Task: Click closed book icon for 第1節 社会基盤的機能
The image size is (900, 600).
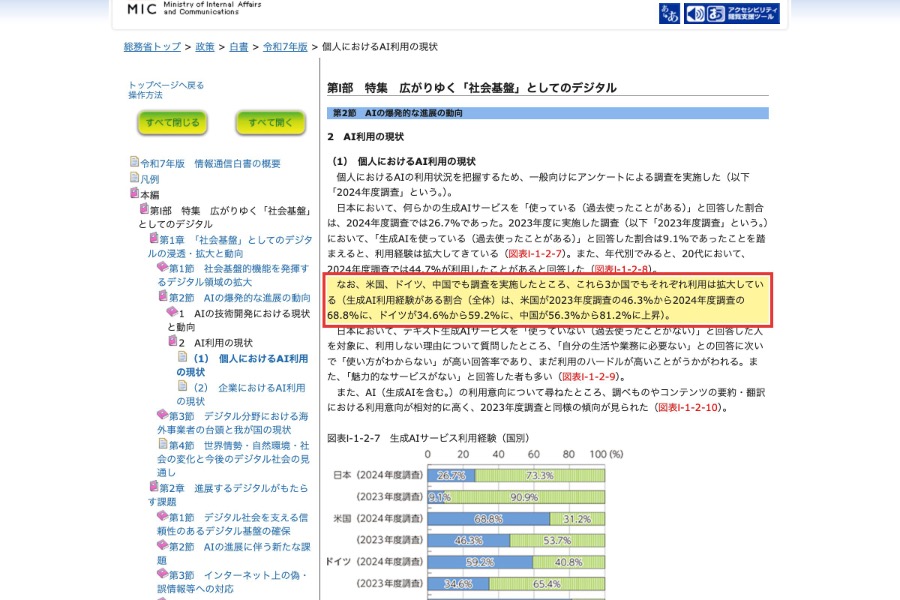Action: pyautogui.click(x=162, y=266)
